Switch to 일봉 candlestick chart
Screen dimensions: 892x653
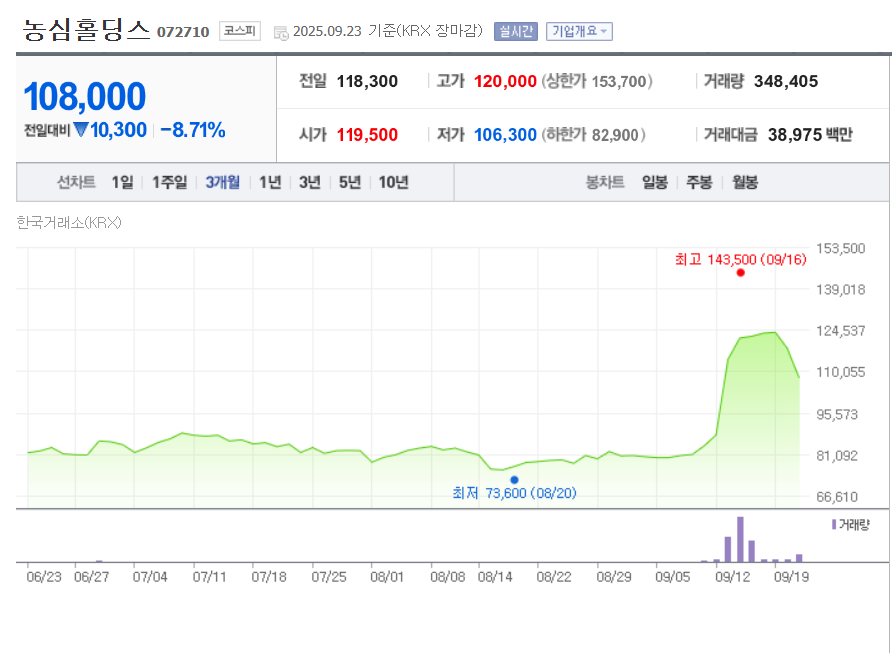[655, 183]
